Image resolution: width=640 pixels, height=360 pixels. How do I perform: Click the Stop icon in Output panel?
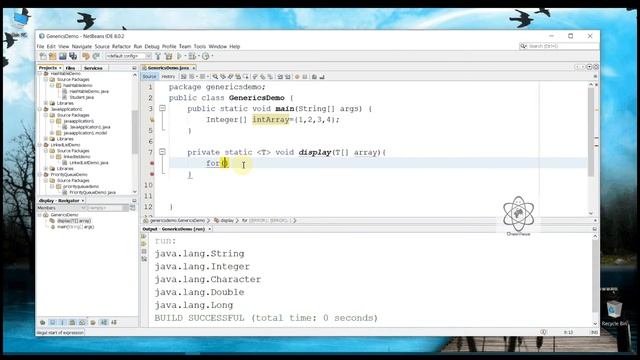144,251
